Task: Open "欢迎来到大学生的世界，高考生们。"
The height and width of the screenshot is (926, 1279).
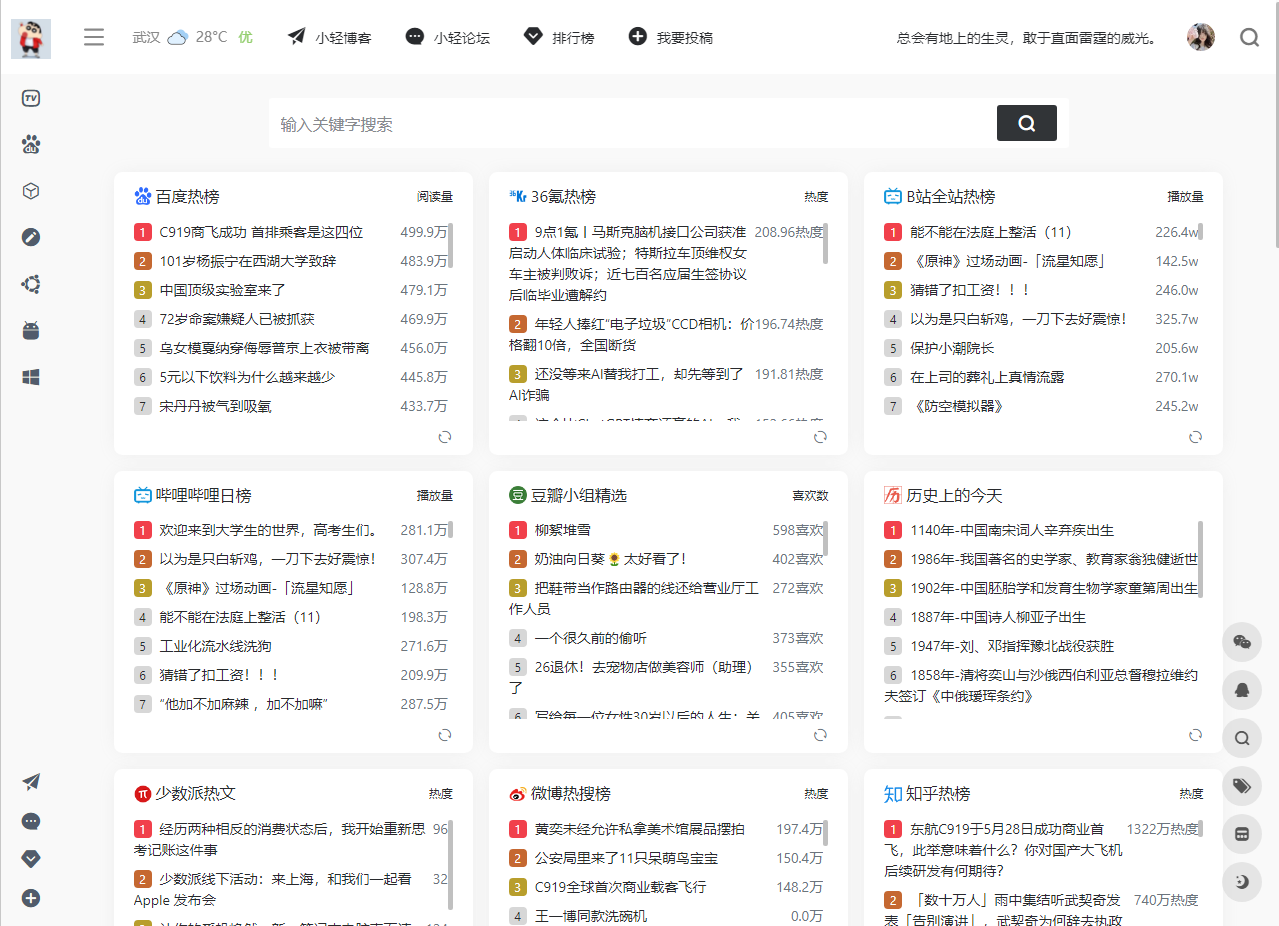Action: 268,530
